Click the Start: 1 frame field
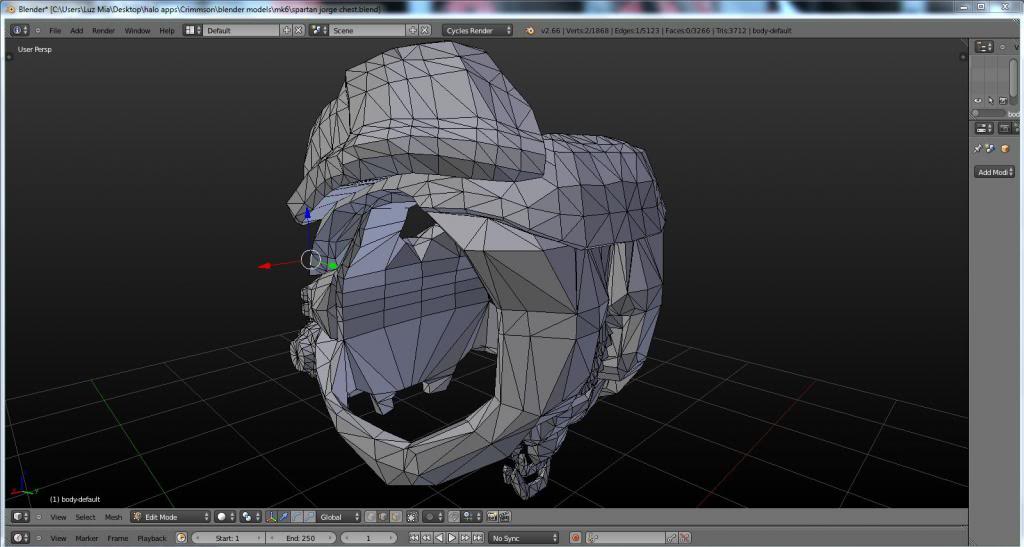Image resolution: width=1024 pixels, height=547 pixels. point(227,539)
